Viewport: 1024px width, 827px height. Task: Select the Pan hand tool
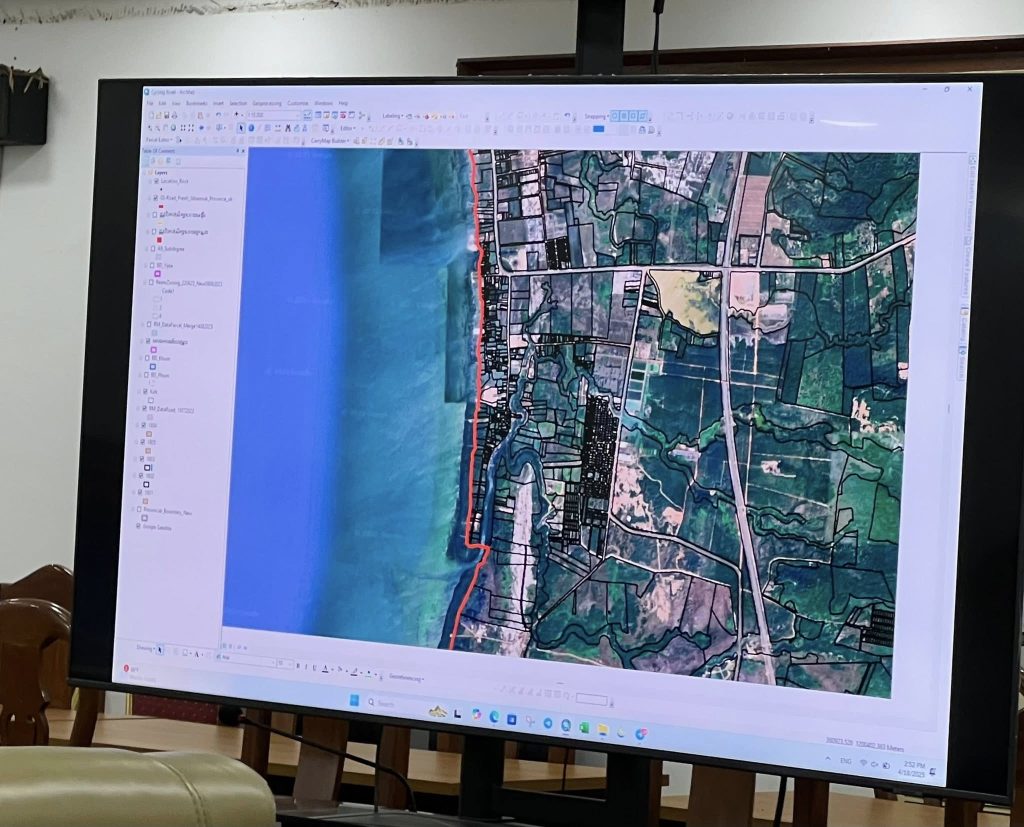[x=165, y=128]
